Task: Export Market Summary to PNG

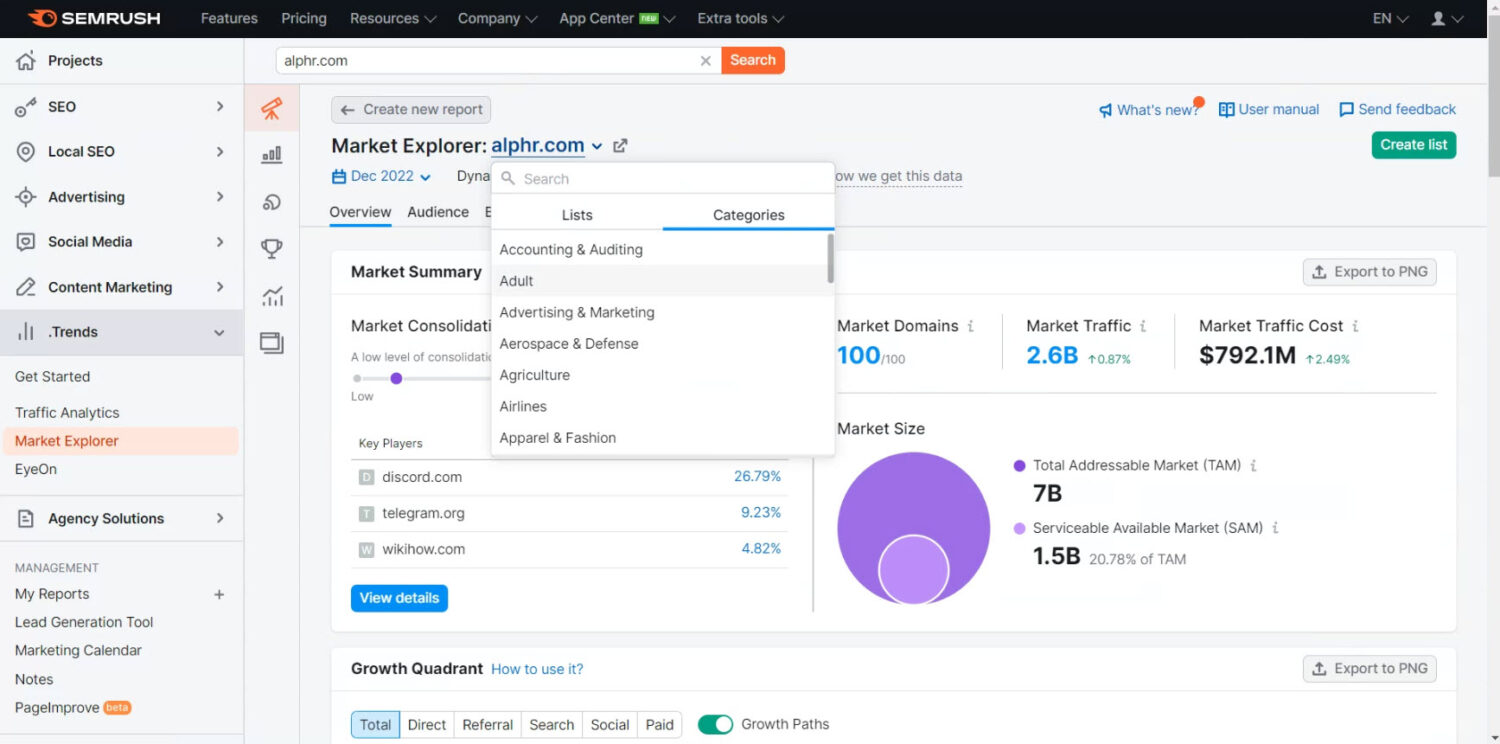Action: pyautogui.click(x=1369, y=272)
